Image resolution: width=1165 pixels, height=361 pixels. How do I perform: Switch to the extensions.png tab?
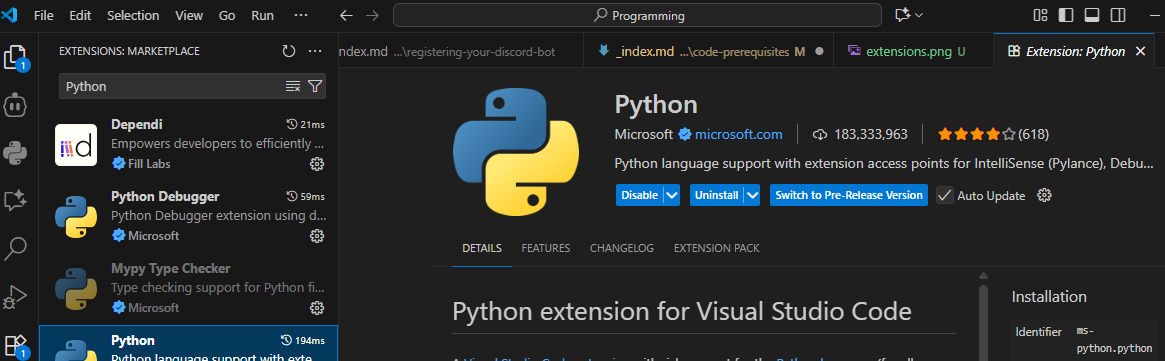[x=913, y=51]
